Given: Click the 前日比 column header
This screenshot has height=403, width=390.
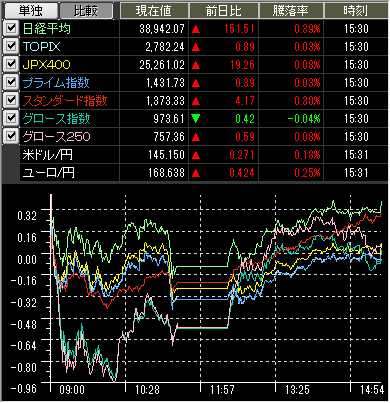Looking at the screenshot, I should tap(224, 11).
